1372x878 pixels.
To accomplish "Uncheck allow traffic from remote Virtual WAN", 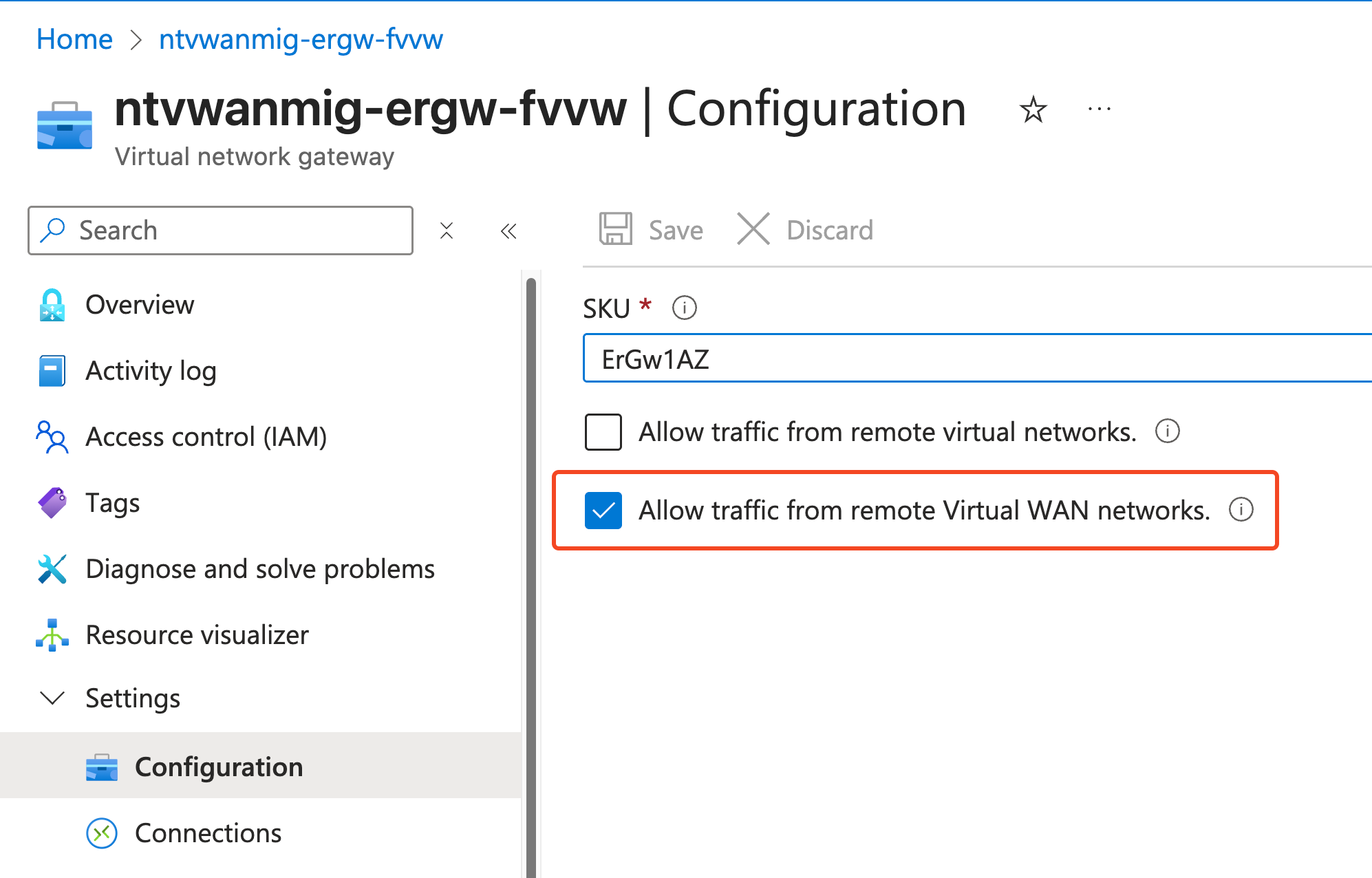I will pos(603,510).
